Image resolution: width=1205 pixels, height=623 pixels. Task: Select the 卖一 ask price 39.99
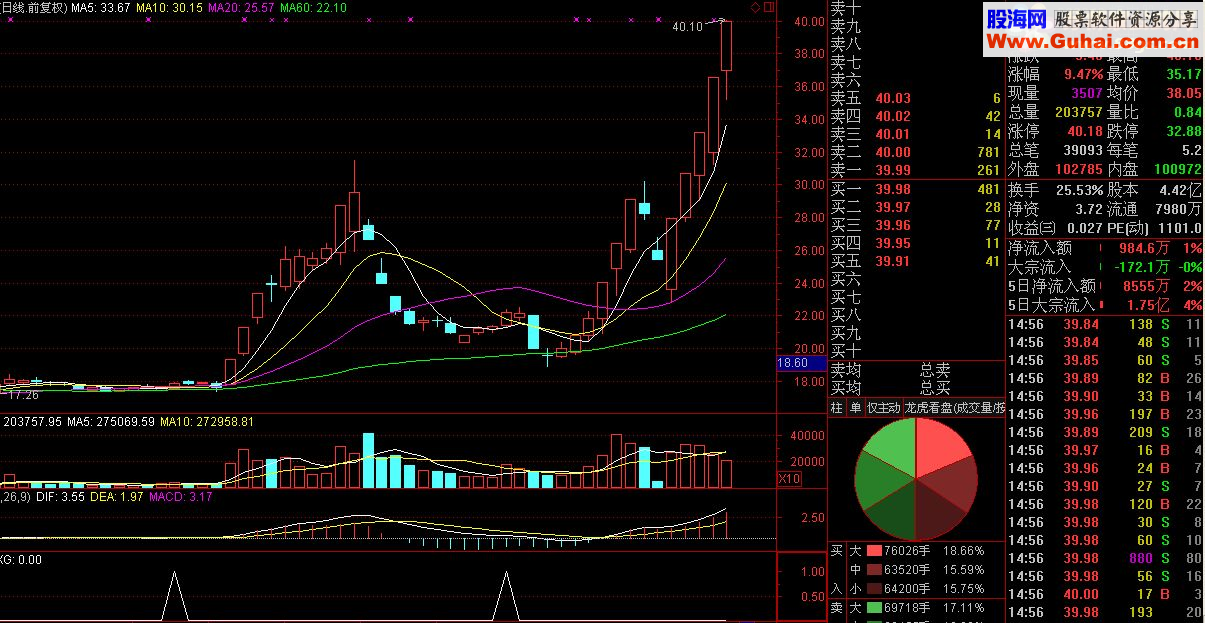(x=893, y=170)
